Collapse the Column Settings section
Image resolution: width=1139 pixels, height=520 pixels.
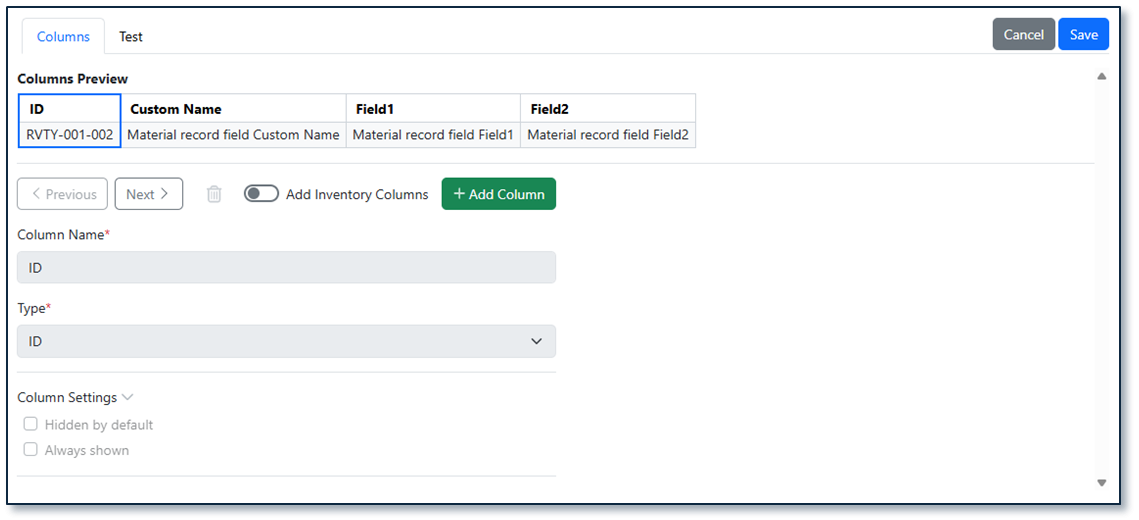point(76,397)
